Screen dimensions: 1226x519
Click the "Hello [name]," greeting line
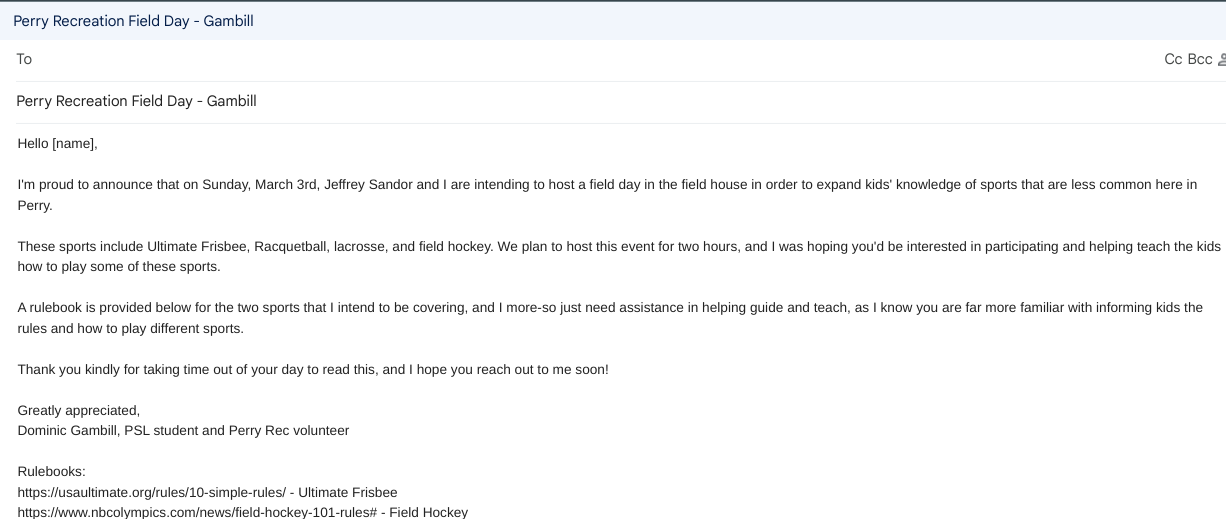(x=58, y=144)
